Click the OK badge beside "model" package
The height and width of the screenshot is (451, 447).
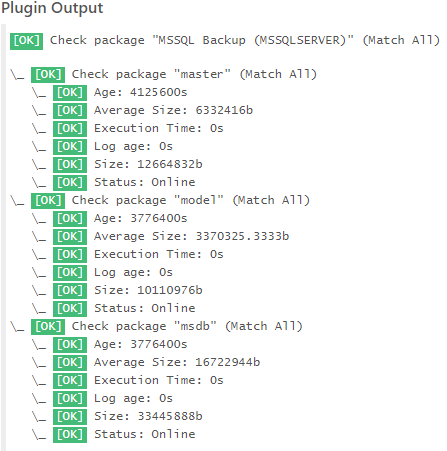[48, 200]
